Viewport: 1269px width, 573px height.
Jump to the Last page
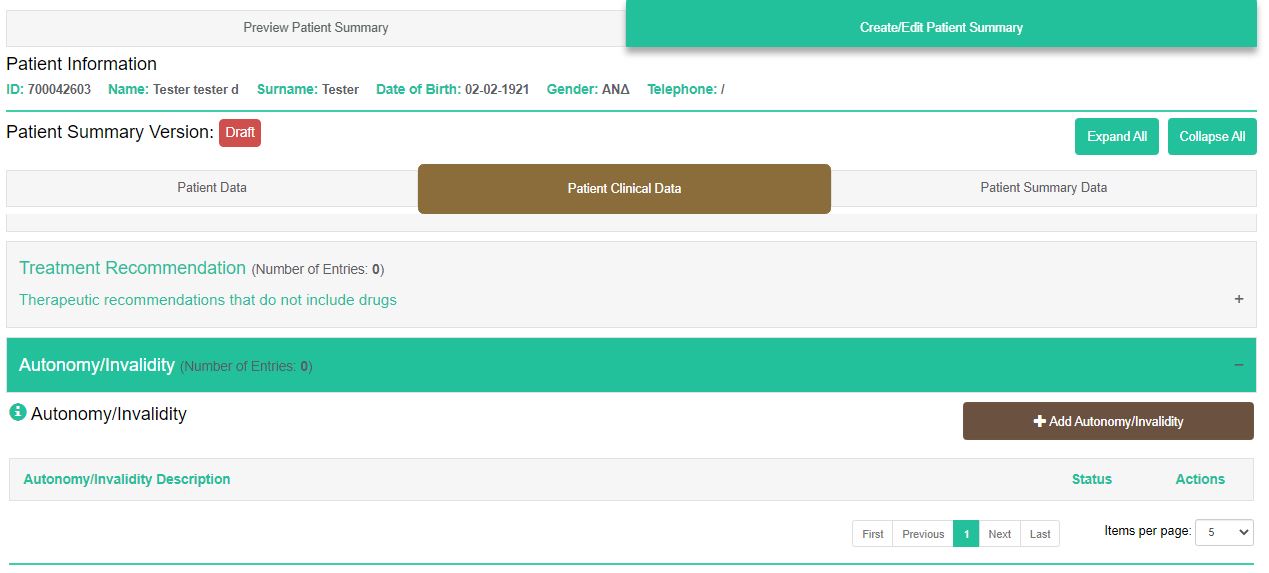[x=1040, y=534]
